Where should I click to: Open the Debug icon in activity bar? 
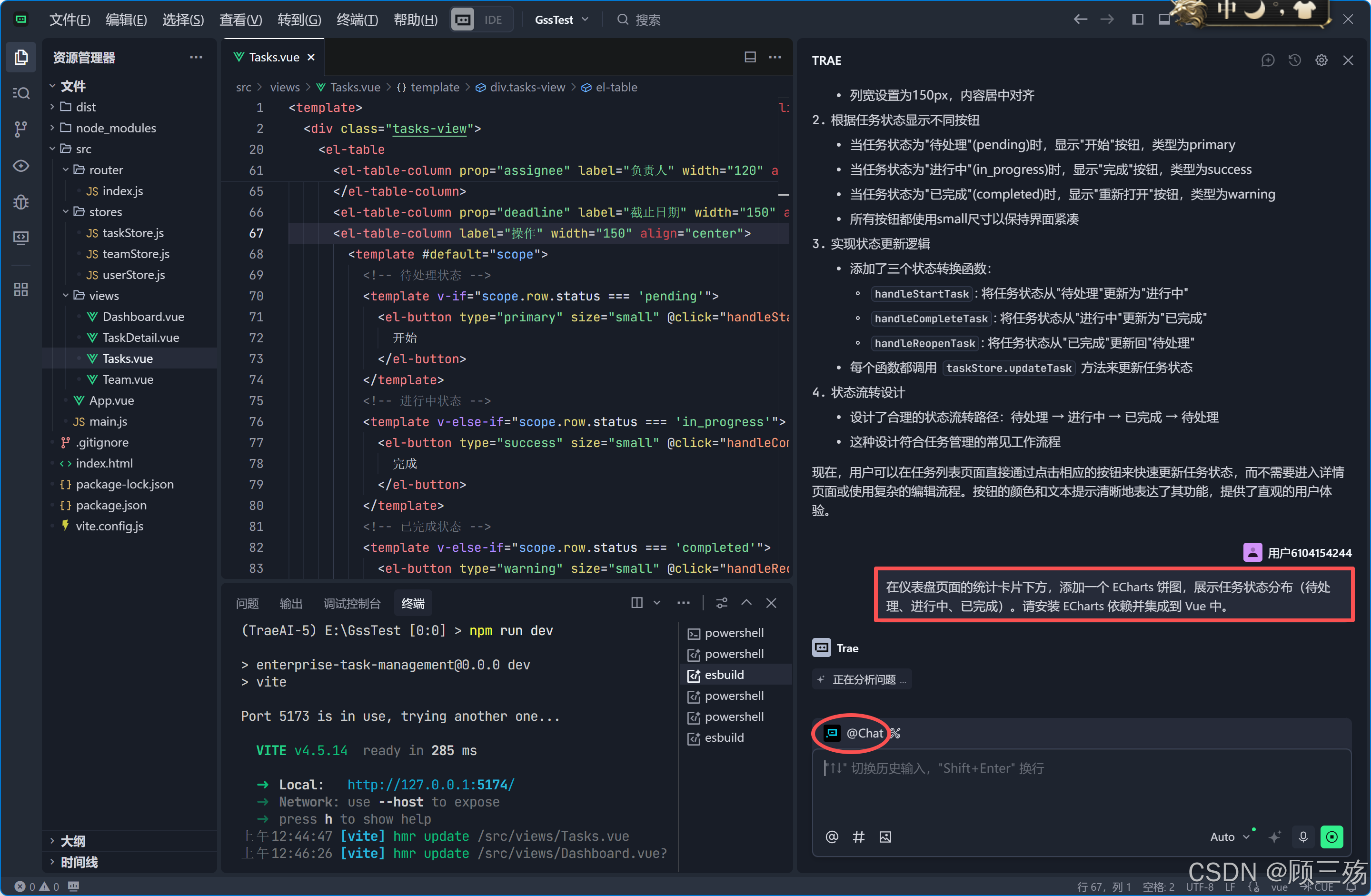click(21, 202)
